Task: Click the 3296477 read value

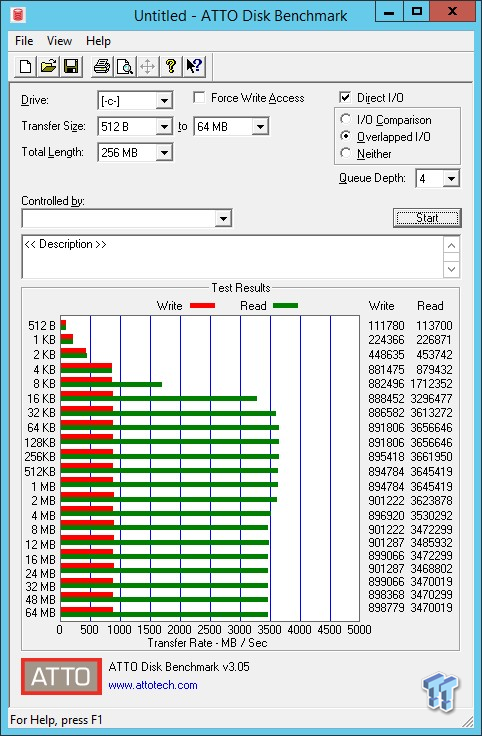Action: coord(432,399)
